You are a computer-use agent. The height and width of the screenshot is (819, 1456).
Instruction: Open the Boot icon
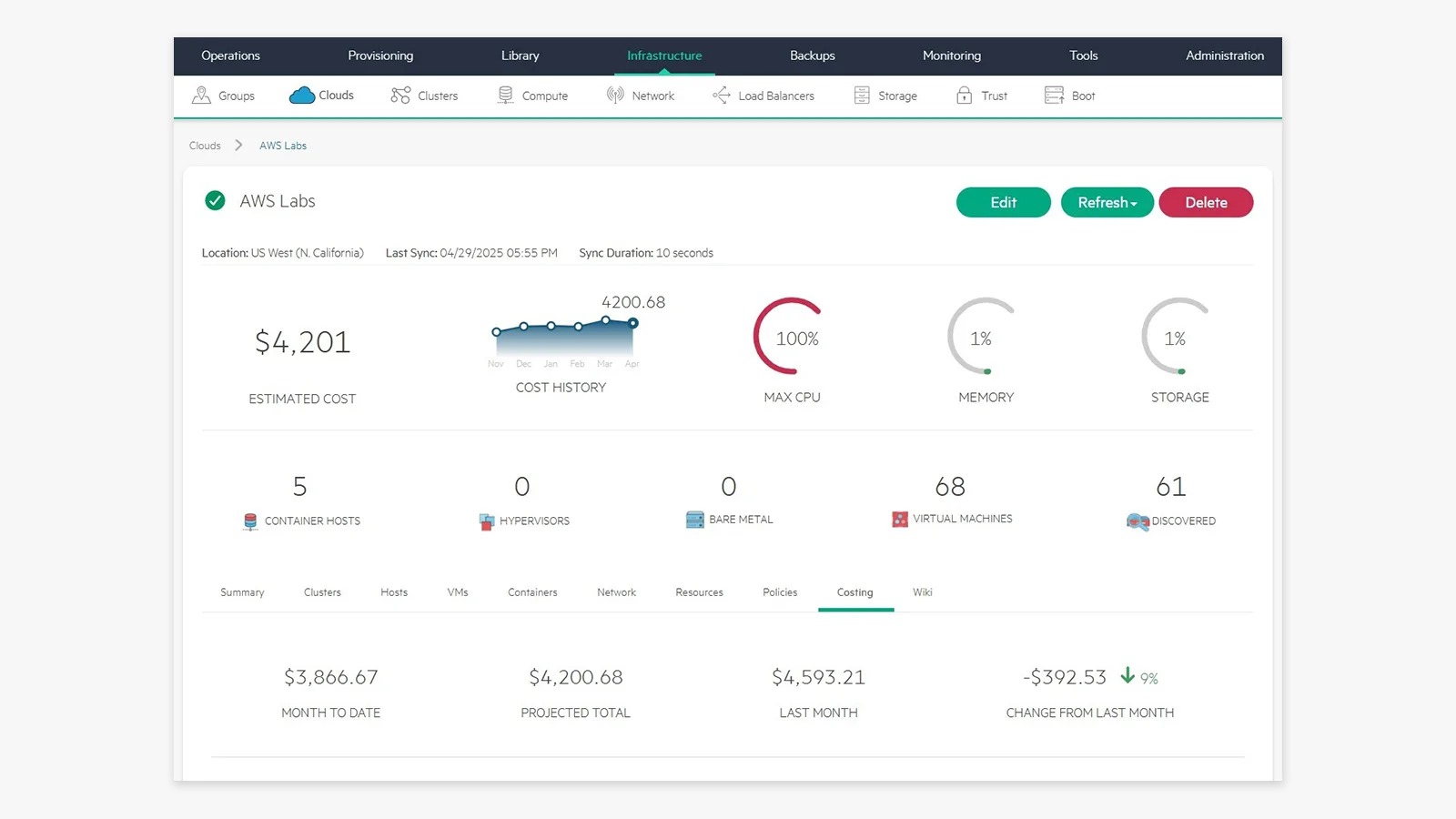pyautogui.click(x=1054, y=95)
